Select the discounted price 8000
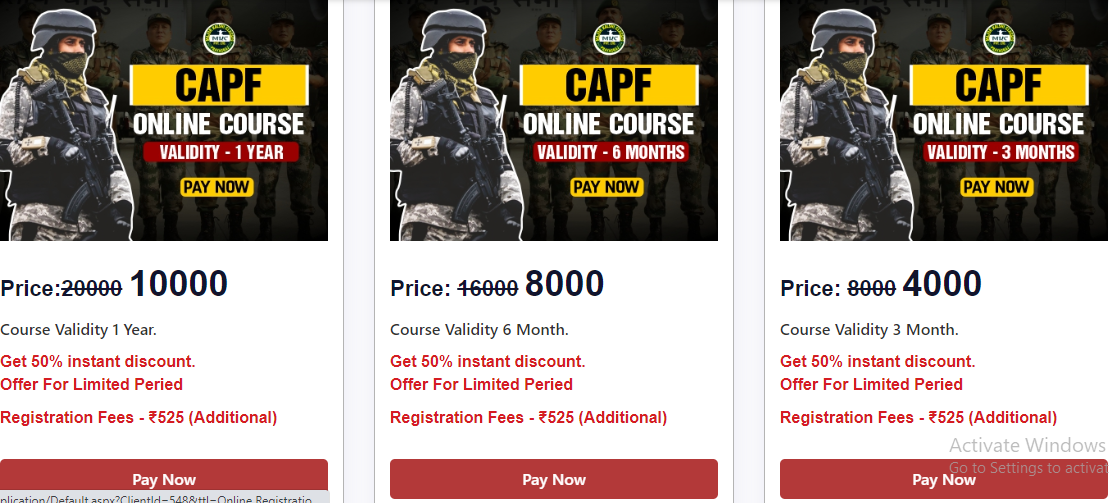This screenshot has width=1109, height=503. [x=564, y=284]
